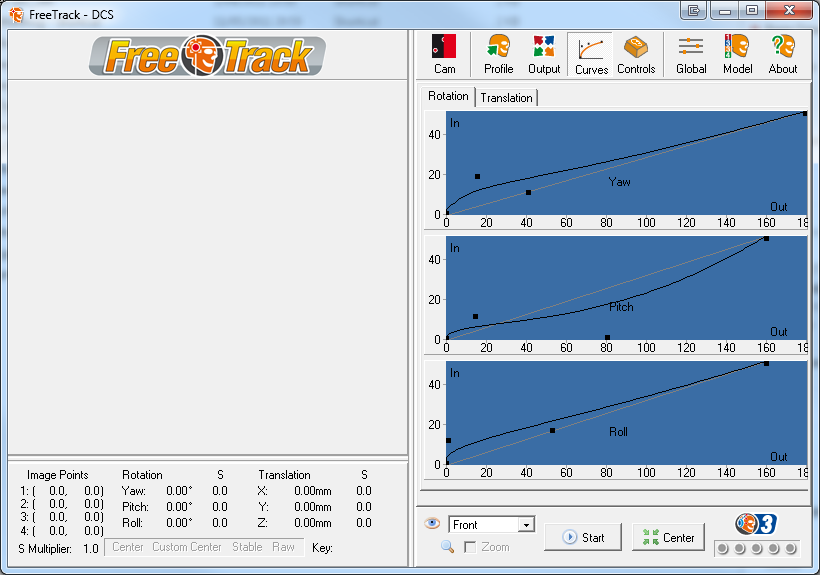Click the Center button with green arrows
The image size is (820, 575).
[668, 537]
